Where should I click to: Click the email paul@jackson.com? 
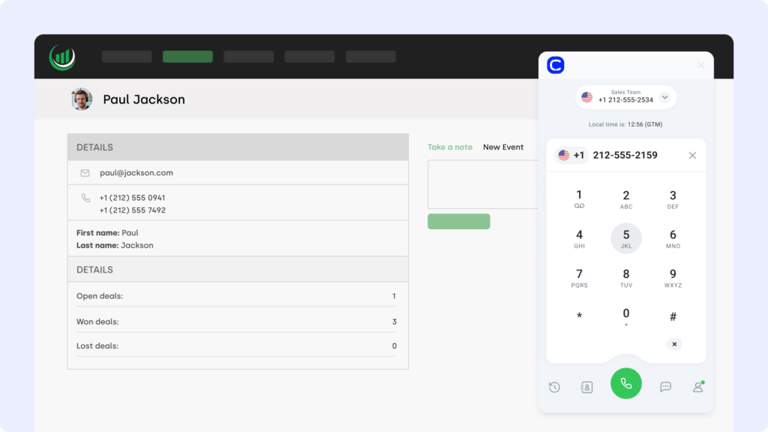click(x=136, y=173)
